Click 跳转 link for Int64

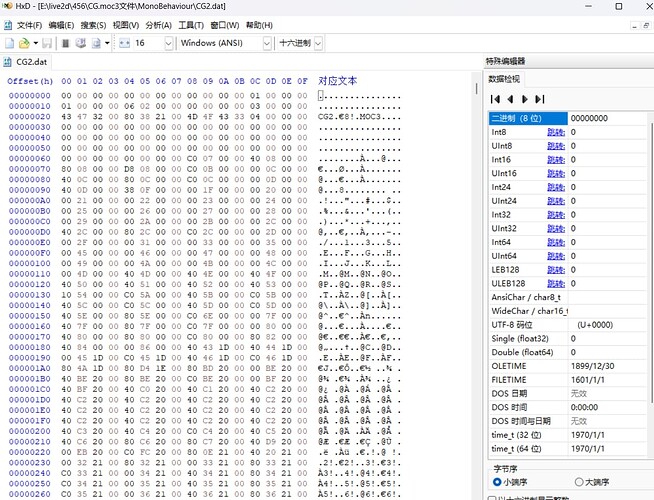point(556,242)
